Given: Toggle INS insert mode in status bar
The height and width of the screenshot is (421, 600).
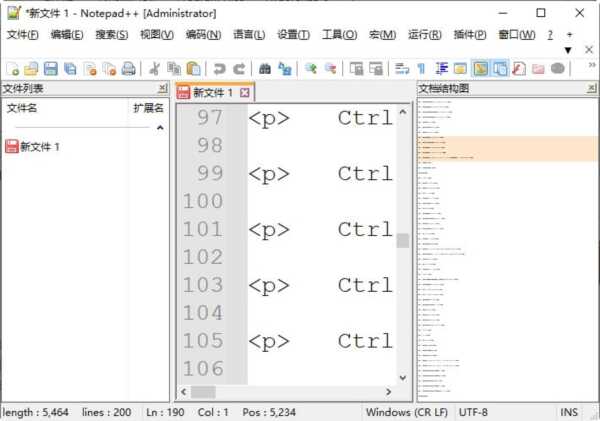Looking at the screenshot, I should pos(569,412).
